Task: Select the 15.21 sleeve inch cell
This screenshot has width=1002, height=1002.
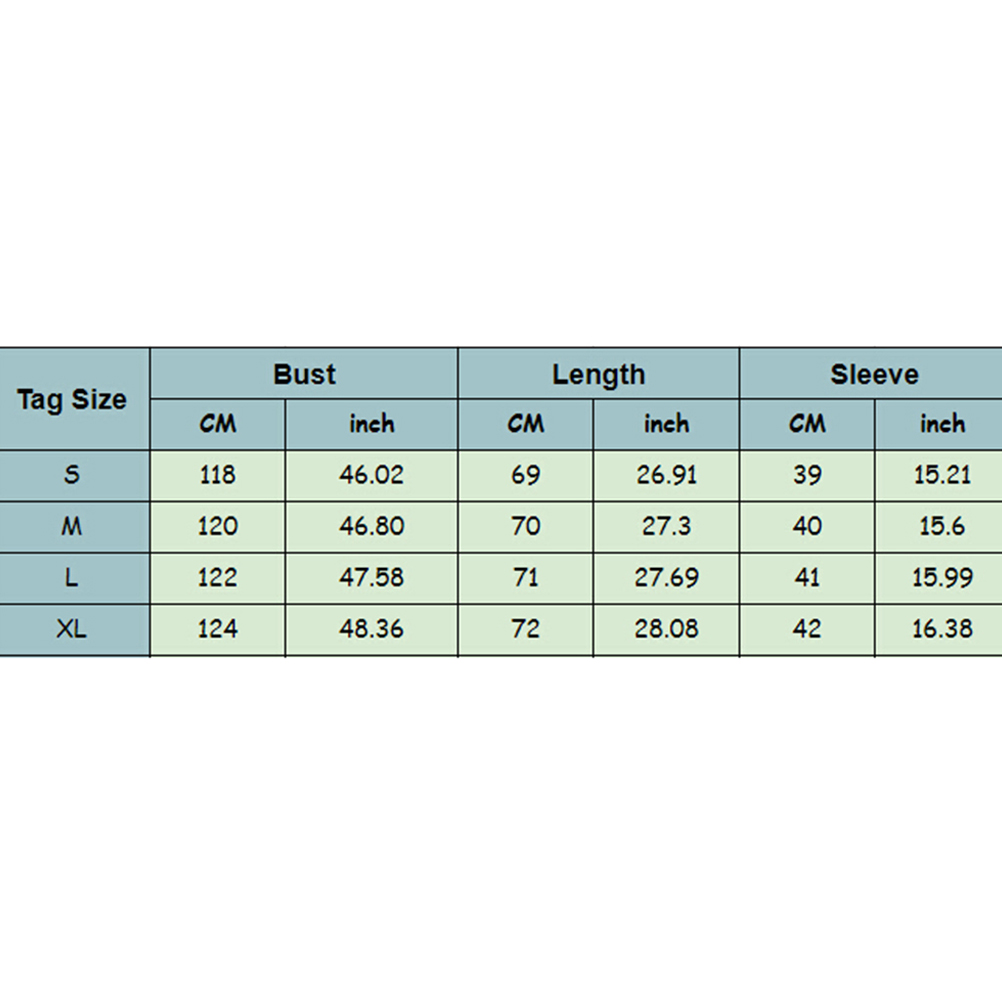Action: tap(942, 475)
